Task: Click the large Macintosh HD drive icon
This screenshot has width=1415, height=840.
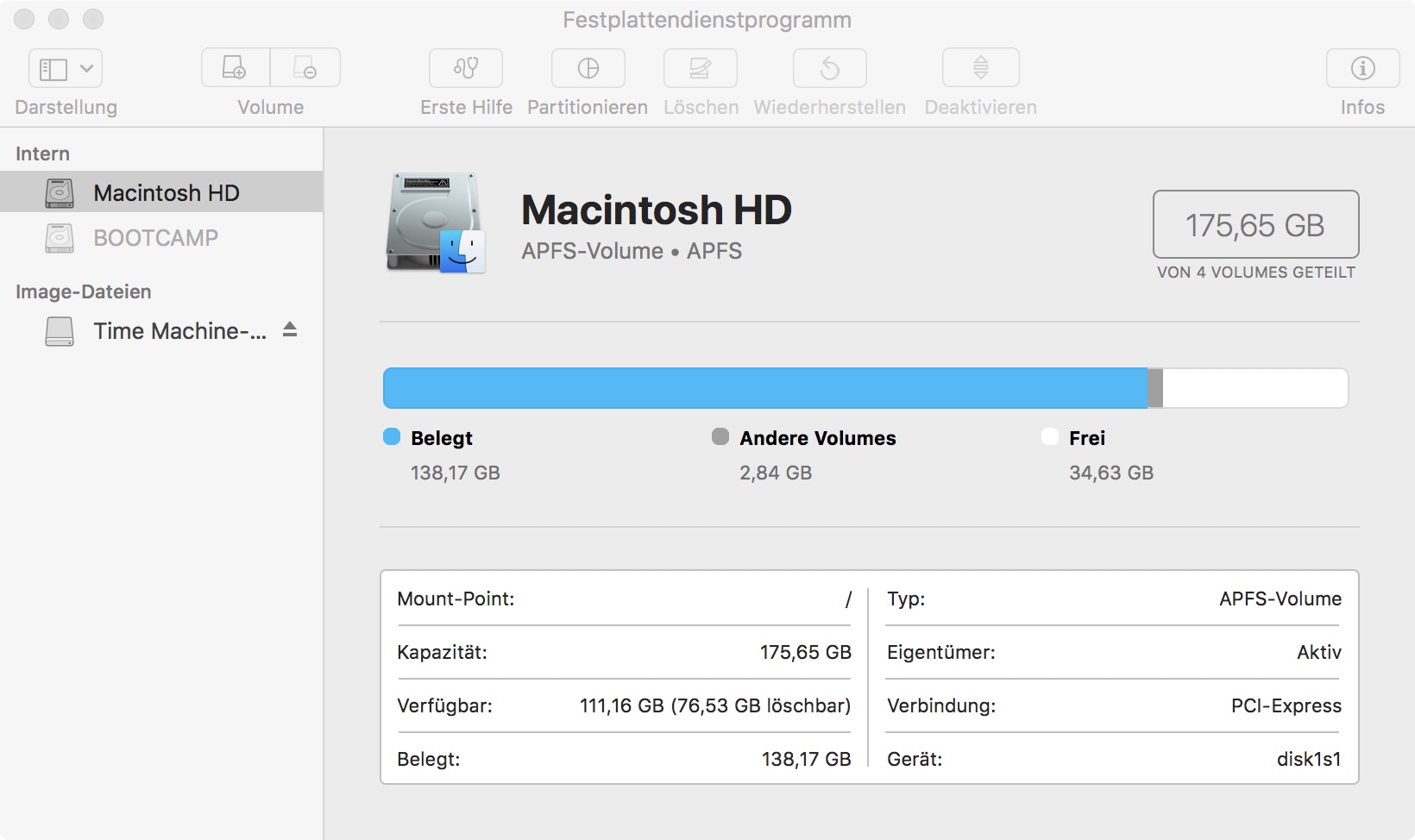Action: (436, 224)
